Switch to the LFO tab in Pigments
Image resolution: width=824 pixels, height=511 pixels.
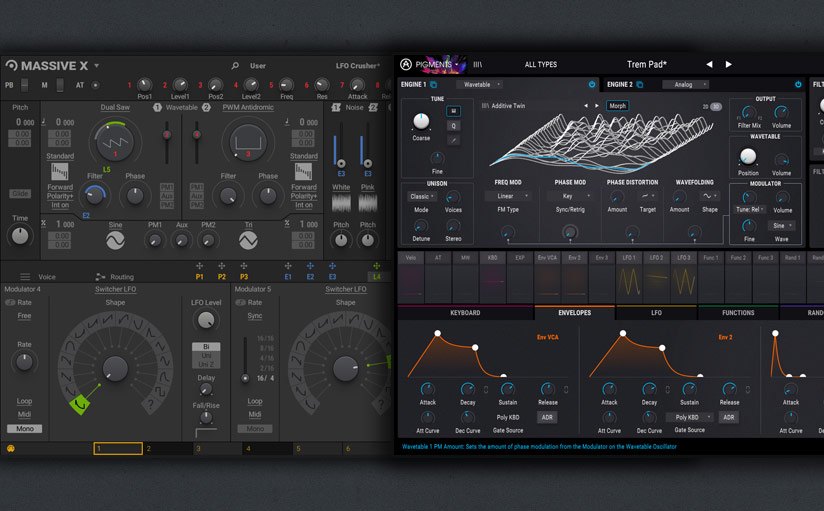pyautogui.click(x=656, y=313)
